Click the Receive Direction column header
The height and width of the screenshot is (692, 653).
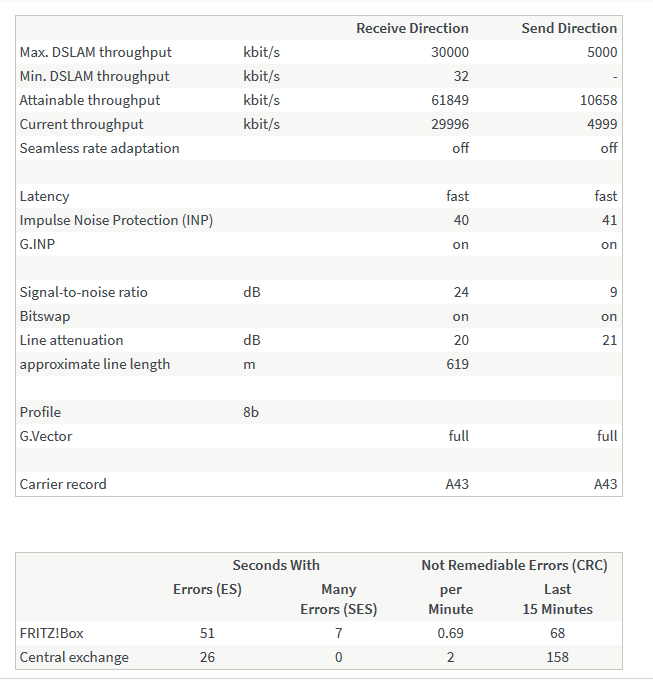pos(412,28)
